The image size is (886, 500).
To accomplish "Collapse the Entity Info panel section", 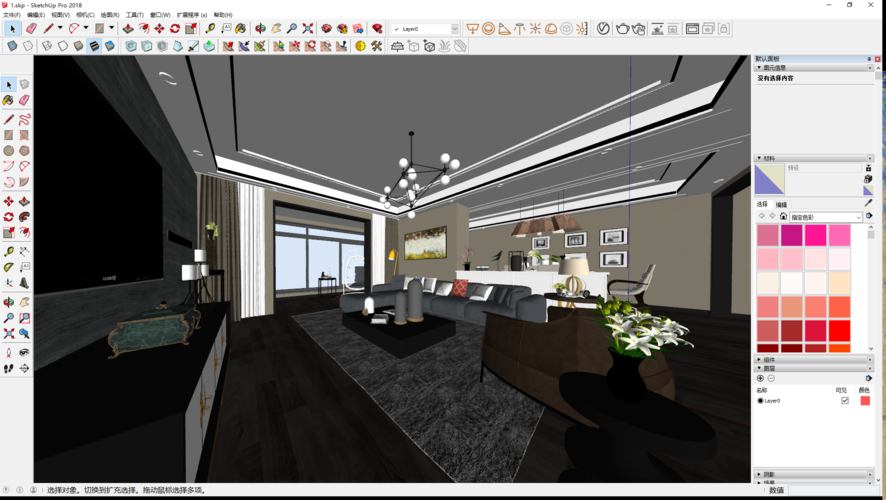I will click(x=759, y=68).
